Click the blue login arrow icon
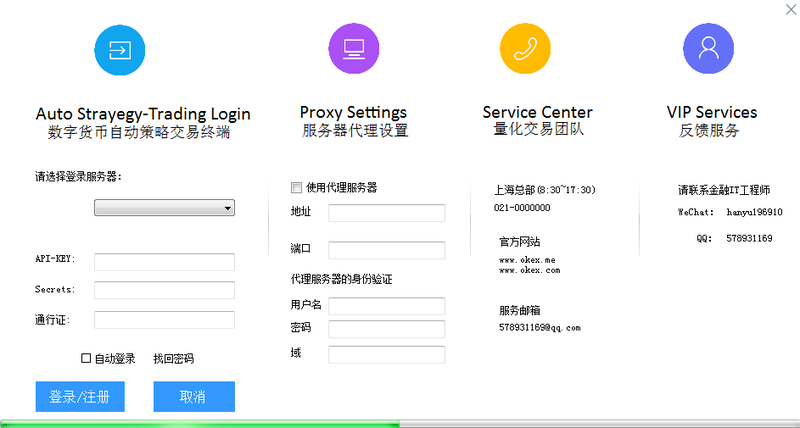 click(120, 50)
